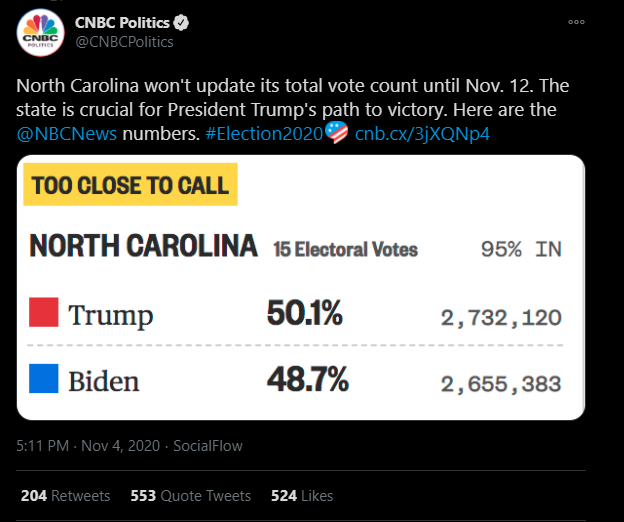Click the Trump 50.1% percentage figure

coord(305,315)
